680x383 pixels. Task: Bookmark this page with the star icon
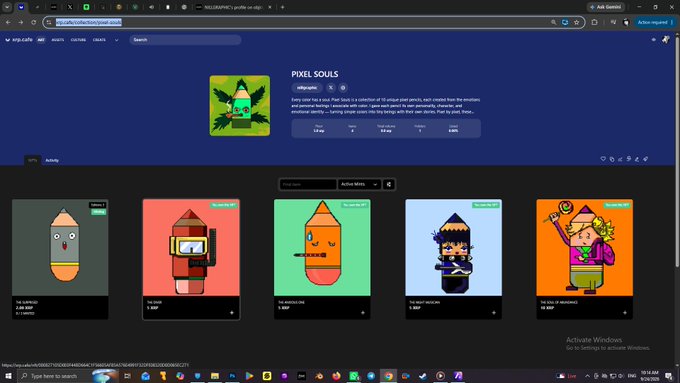[576, 22]
